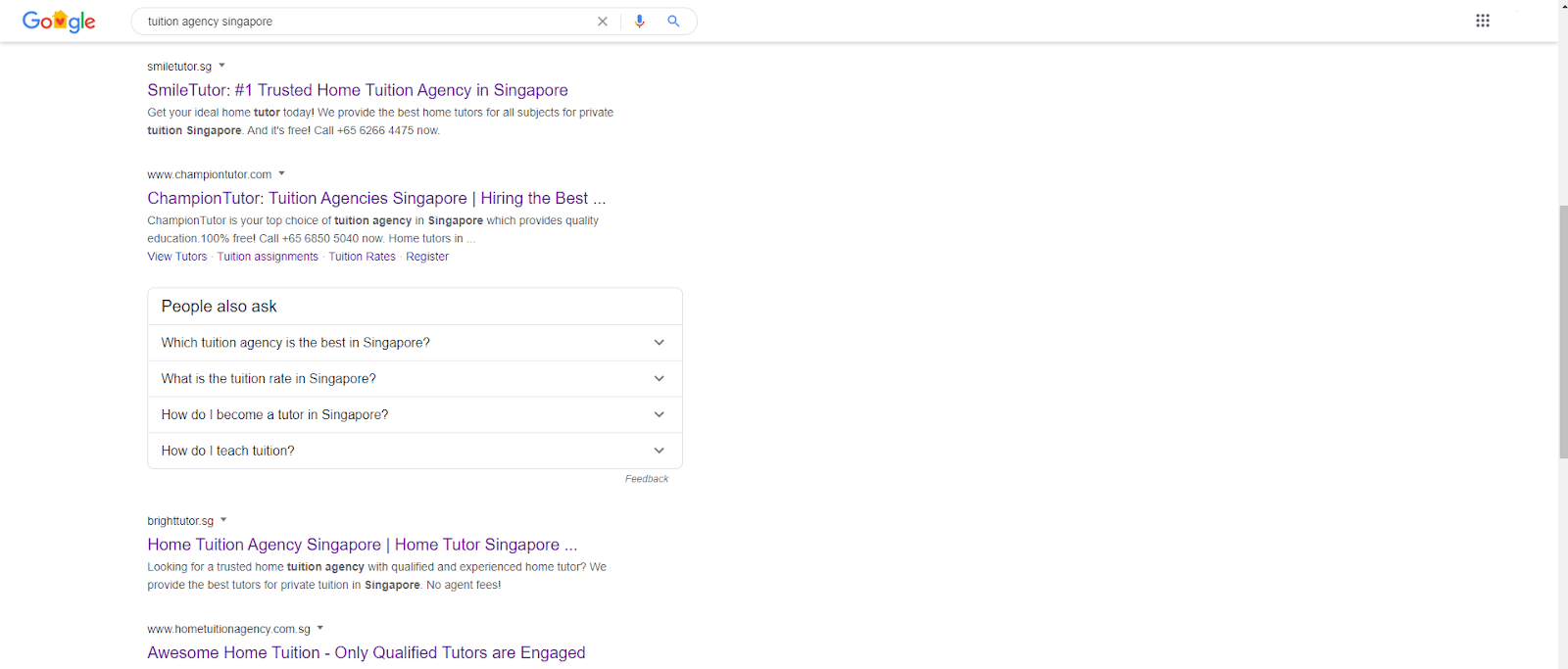Click the page vertical scrollbar thumb

(1563, 332)
